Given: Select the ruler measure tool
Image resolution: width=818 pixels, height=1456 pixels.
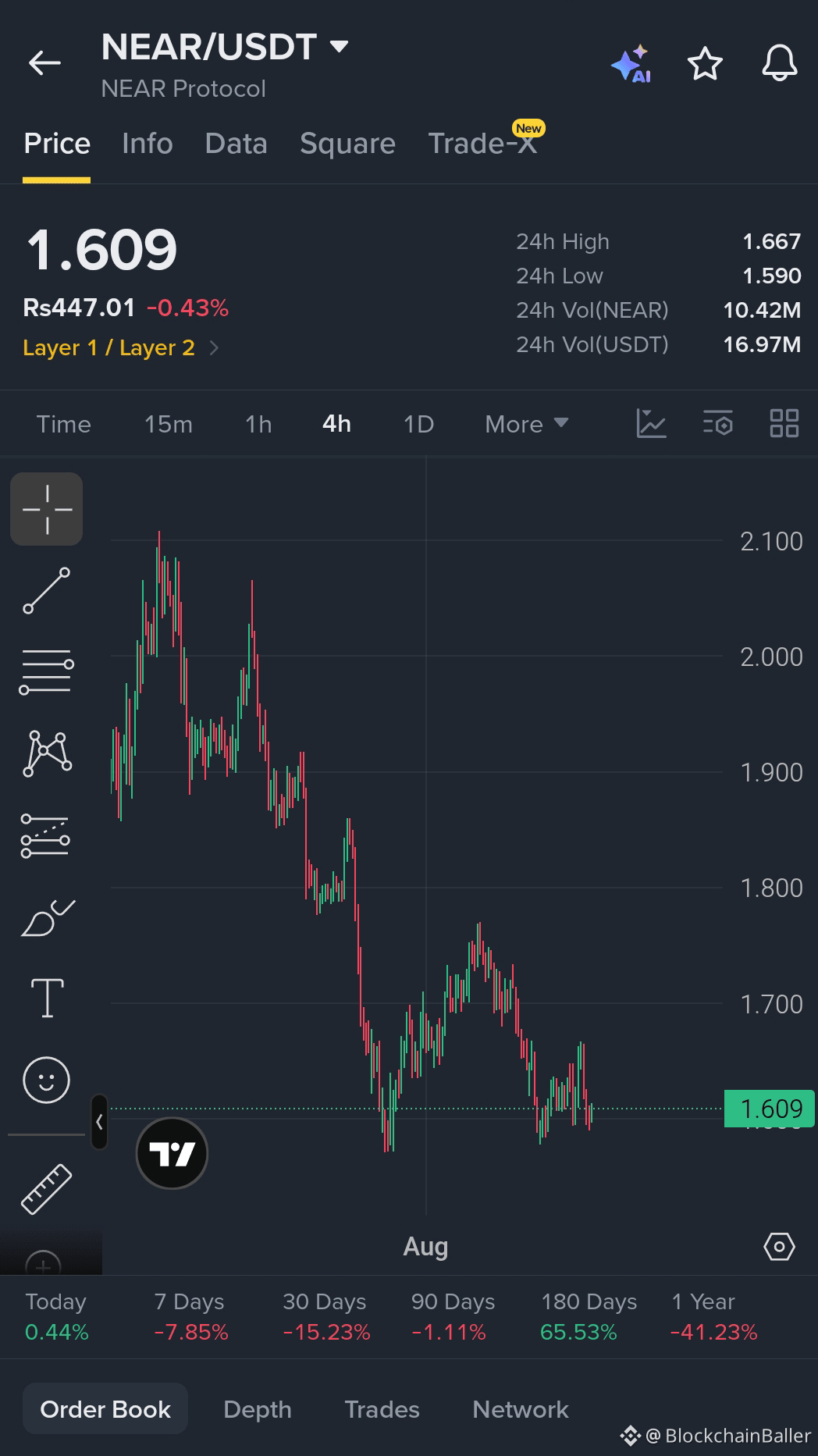Looking at the screenshot, I should coord(47,1189).
